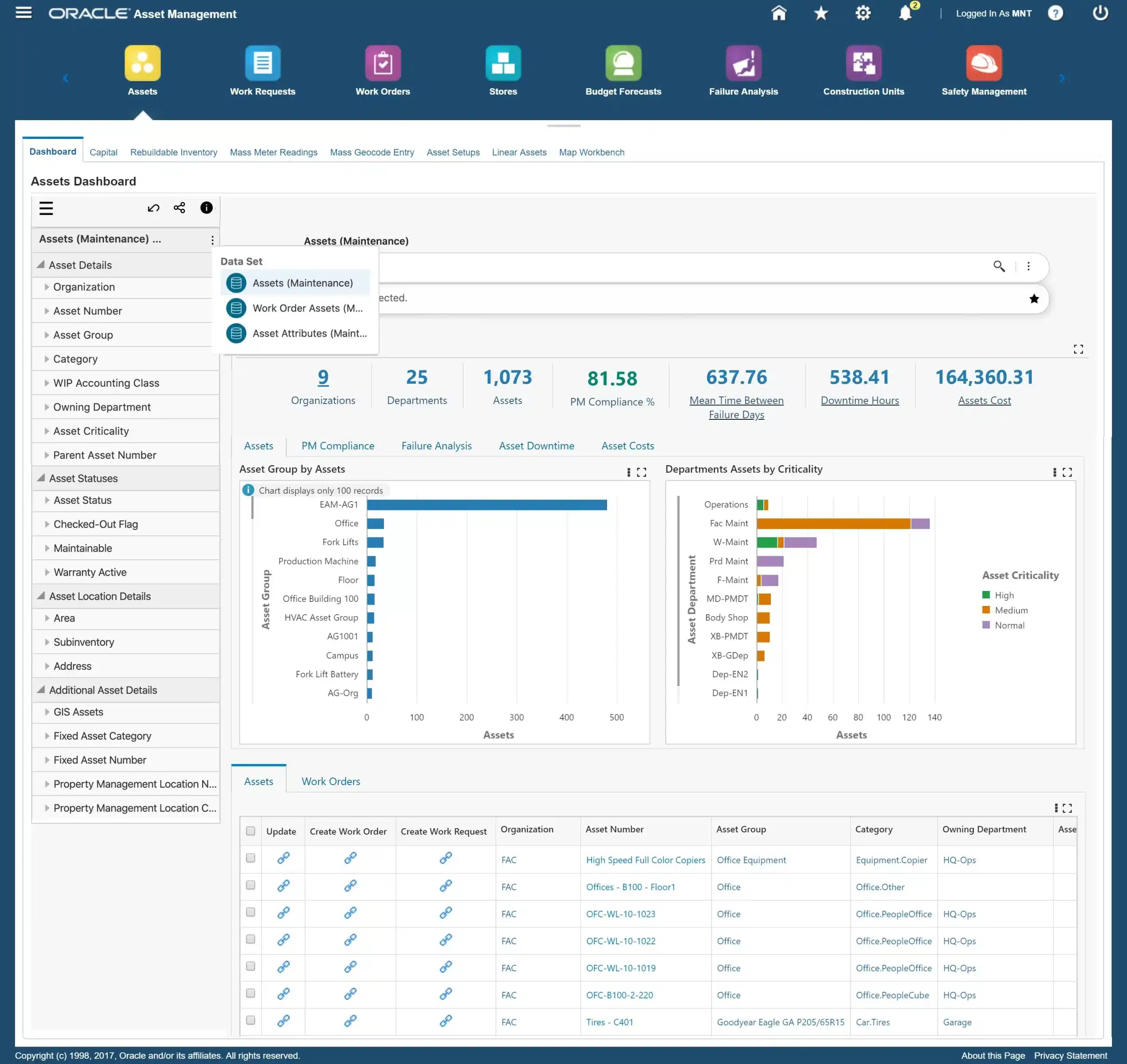The width and height of the screenshot is (1127, 1064).
Task: Open the Safety Management module icon
Action: pyautogui.click(x=984, y=63)
